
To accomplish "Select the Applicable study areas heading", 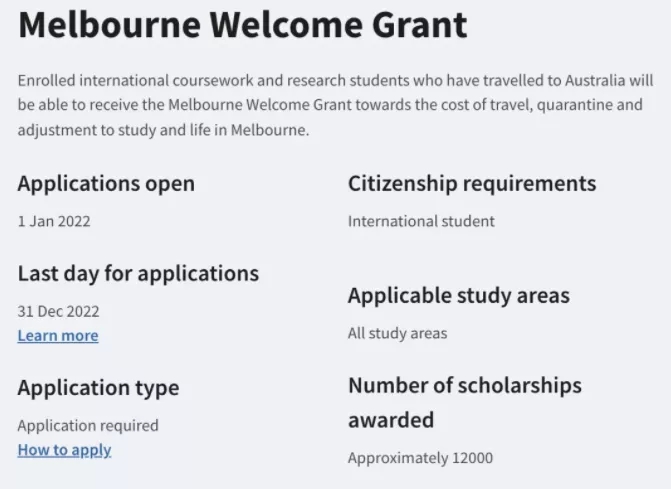I will pyautogui.click(x=459, y=296).
